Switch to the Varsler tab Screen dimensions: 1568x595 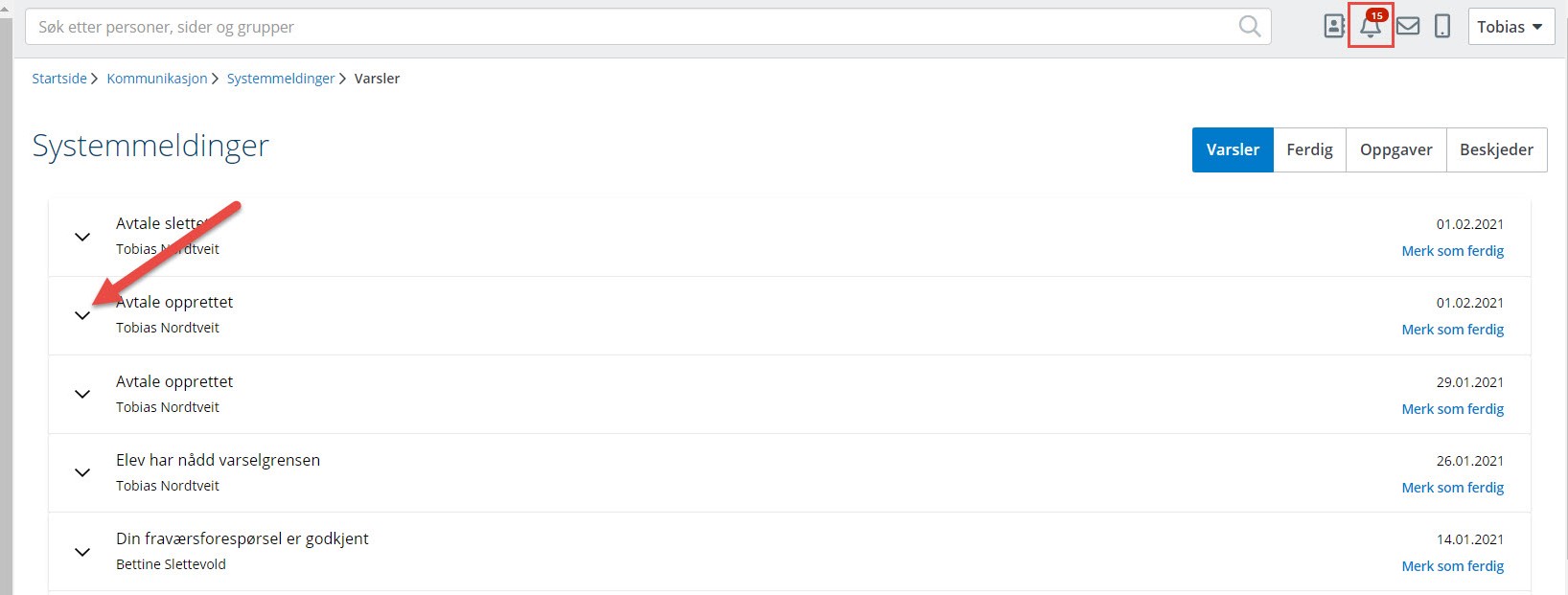pyautogui.click(x=1233, y=149)
